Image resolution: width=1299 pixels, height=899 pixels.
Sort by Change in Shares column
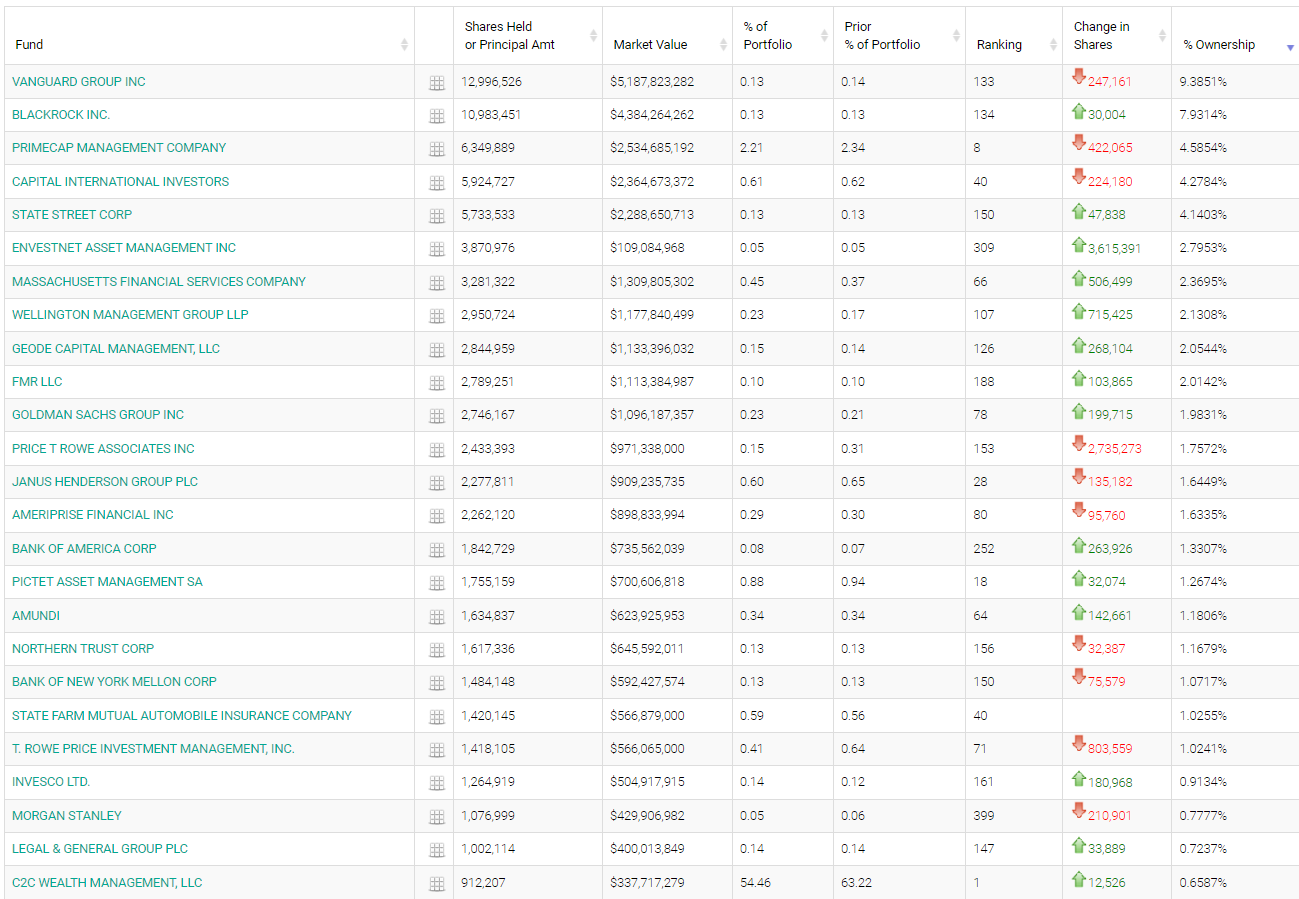point(1117,36)
